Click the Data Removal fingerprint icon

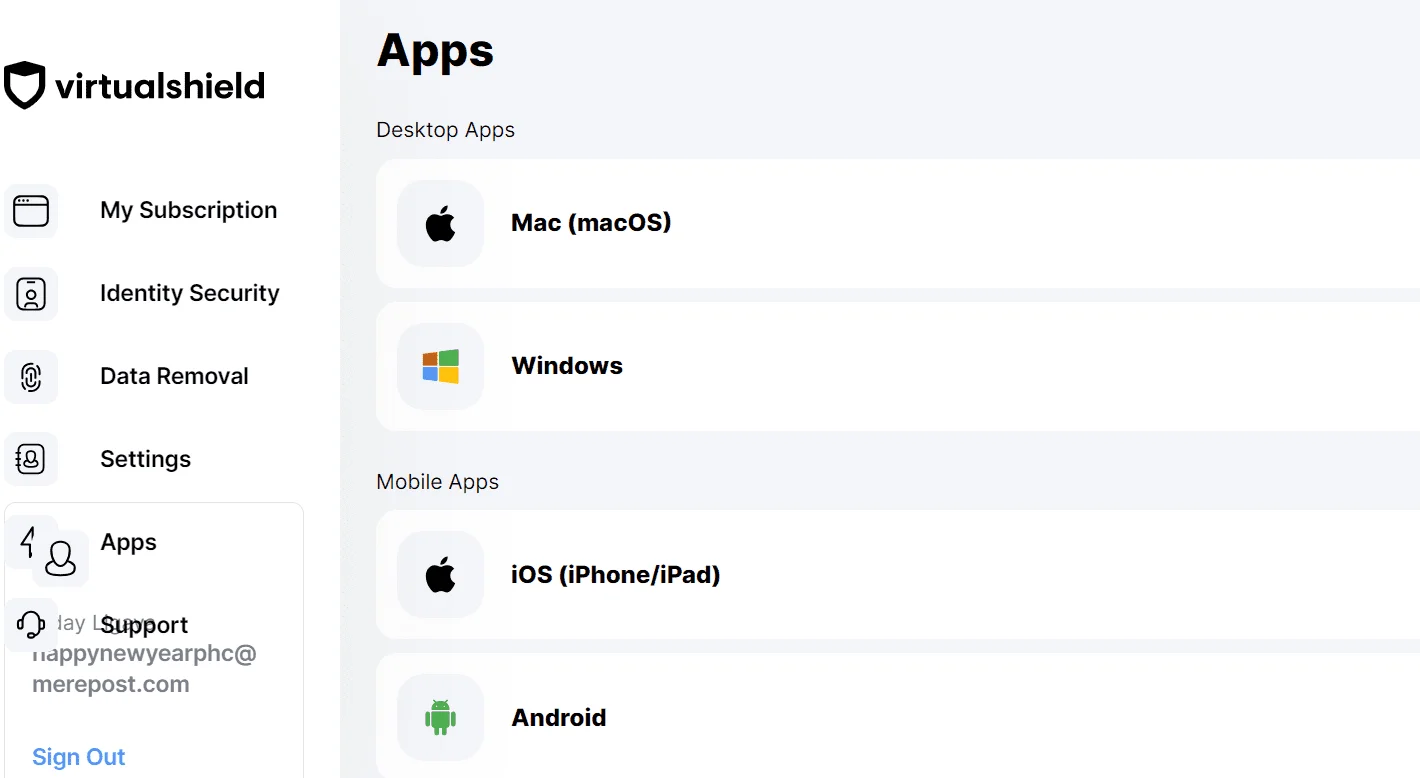point(31,377)
